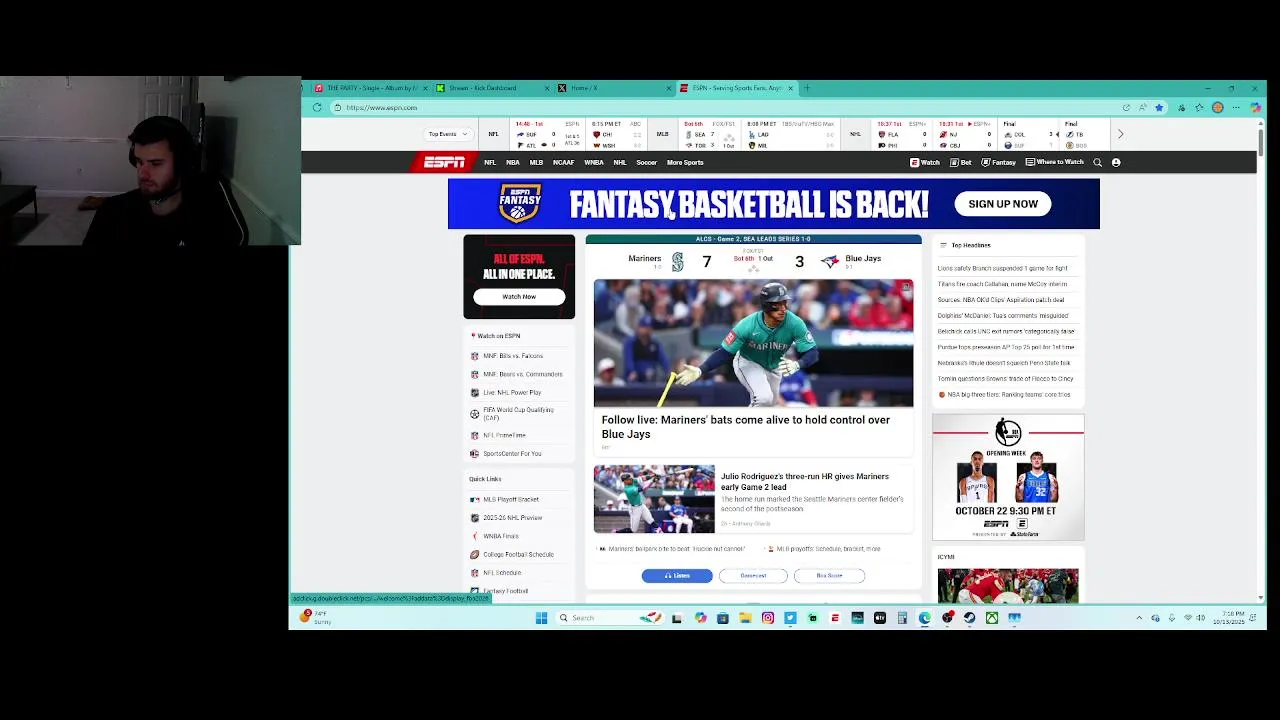
Task: Open File Explorer from the taskbar
Action: 745,618
